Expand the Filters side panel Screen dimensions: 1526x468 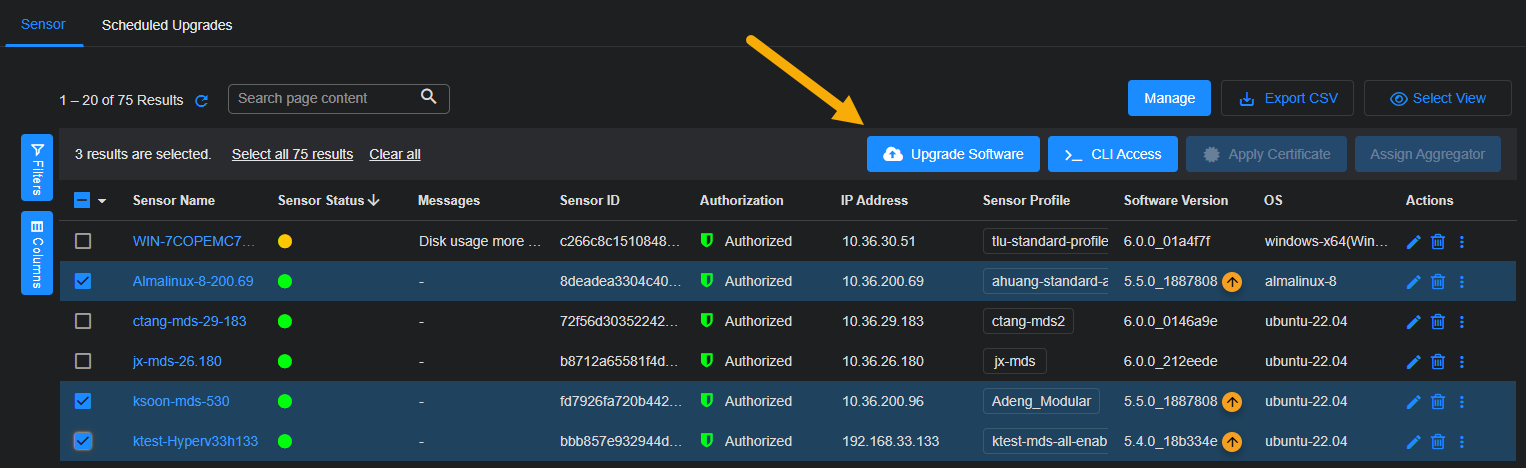pos(37,168)
